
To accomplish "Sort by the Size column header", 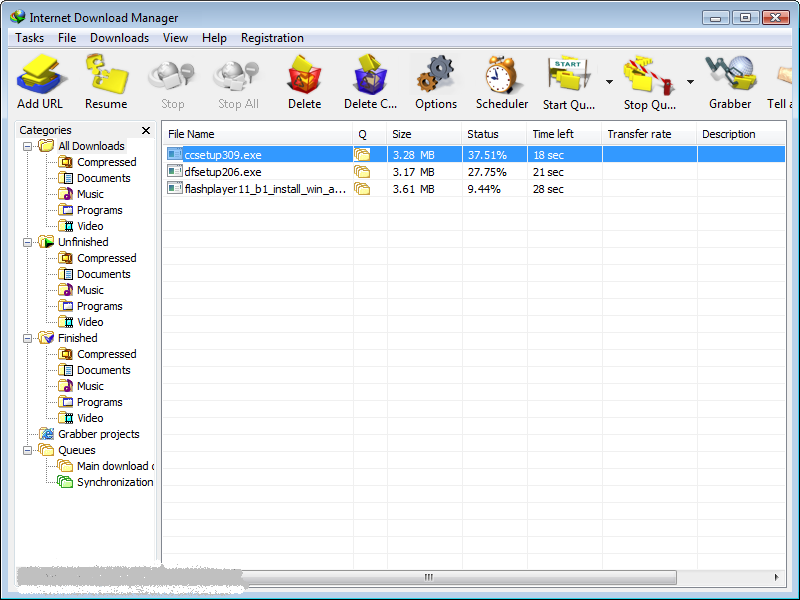I will click(424, 134).
